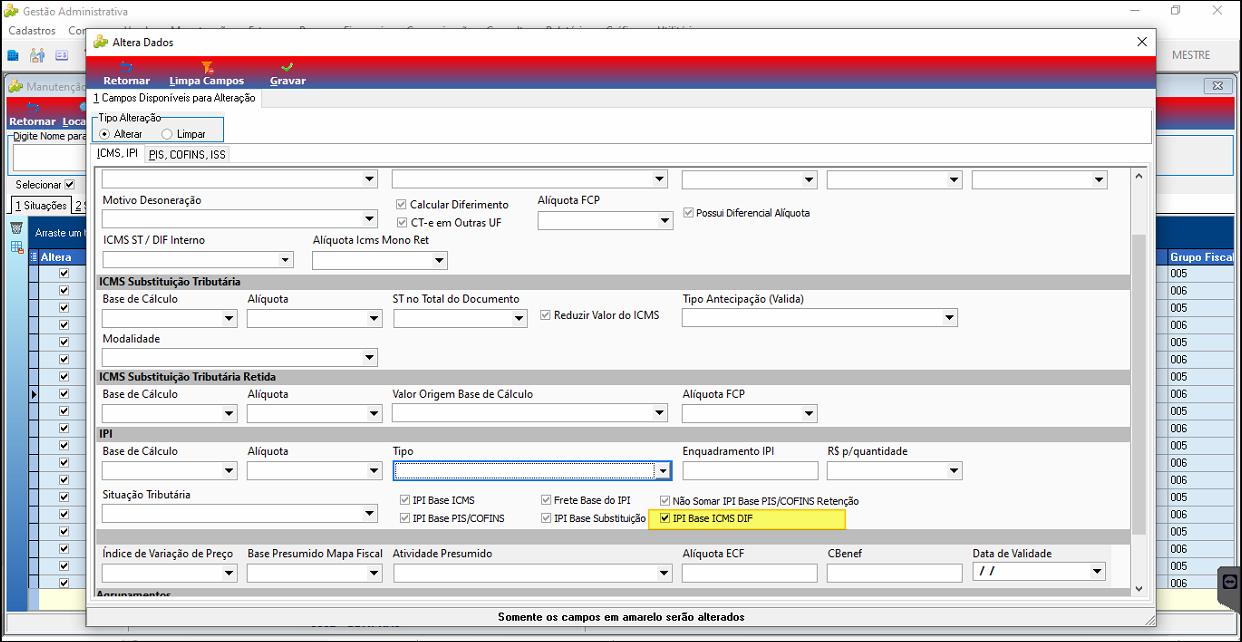1242x642 pixels.
Task: Toggle Frete Base do IPI checkbox
Action: (x=546, y=500)
